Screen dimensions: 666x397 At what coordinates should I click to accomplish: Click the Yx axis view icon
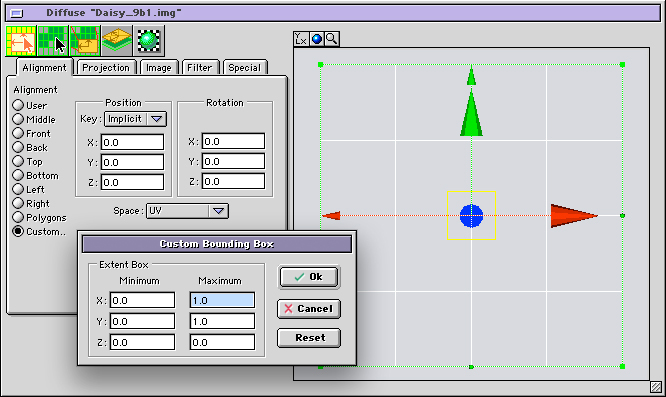click(301, 39)
